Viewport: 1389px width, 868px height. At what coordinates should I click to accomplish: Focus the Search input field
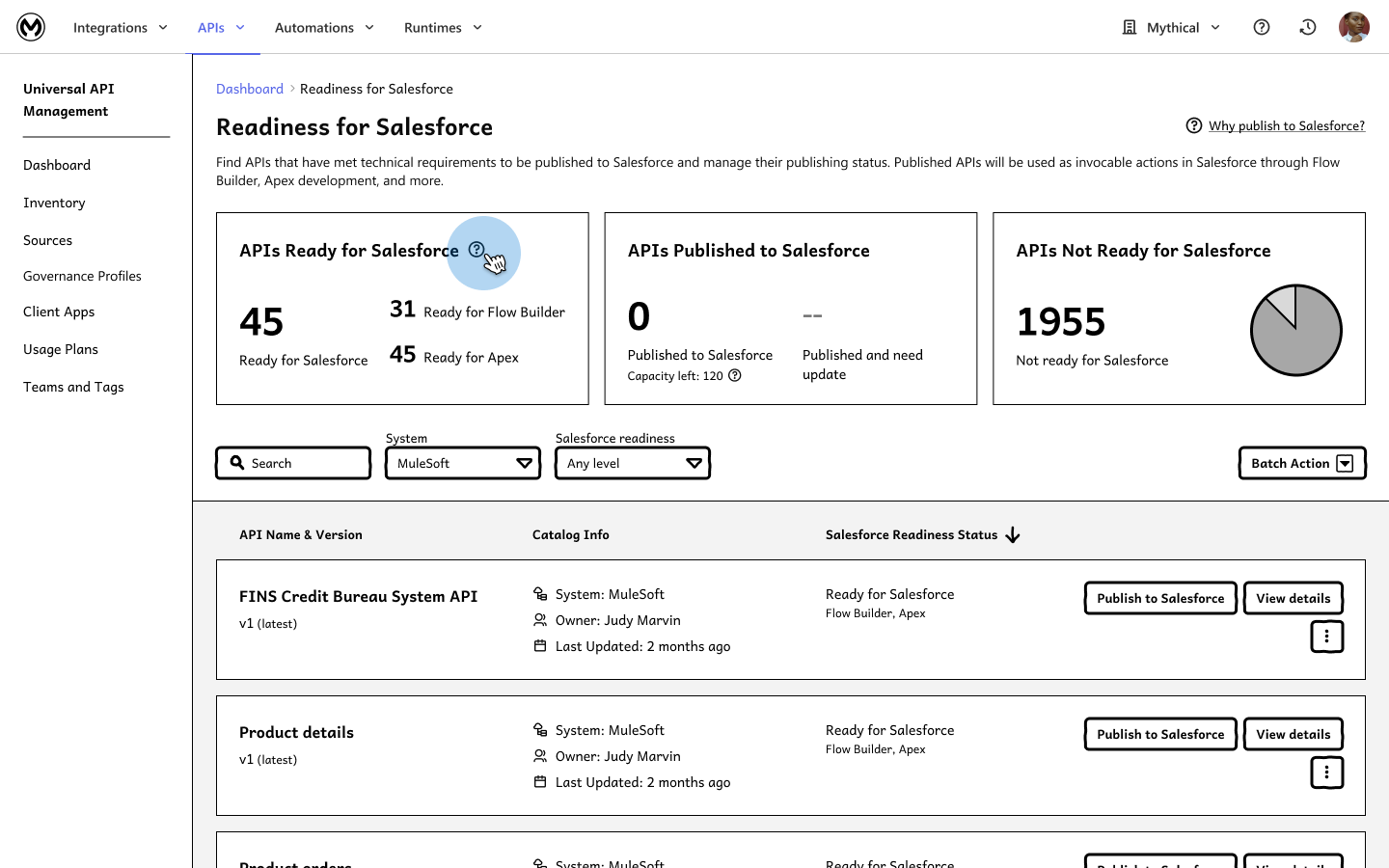coord(293,463)
